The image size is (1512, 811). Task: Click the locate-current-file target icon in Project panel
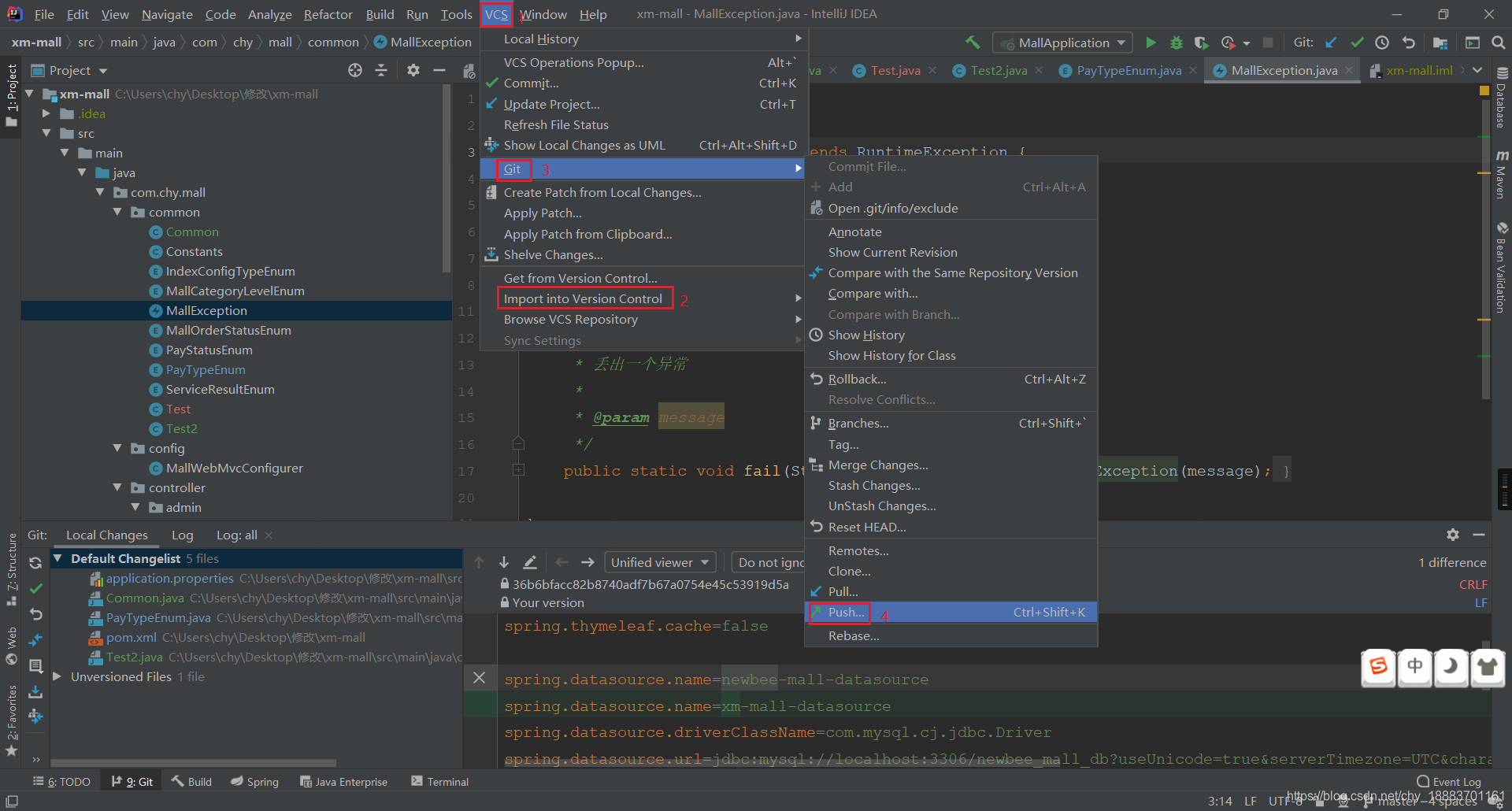pyautogui.click(x=355, y=70)
